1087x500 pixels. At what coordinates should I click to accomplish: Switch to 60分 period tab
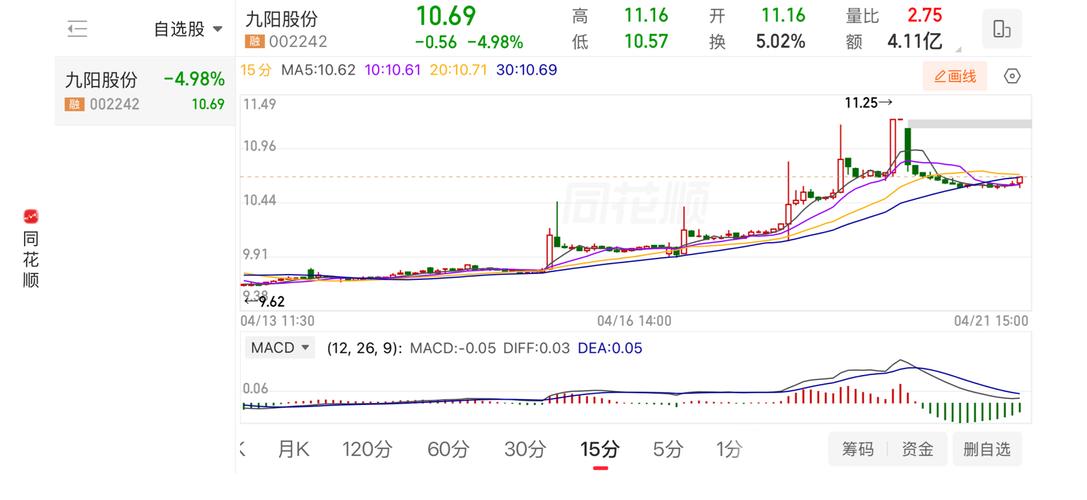[x=448, y=449]
